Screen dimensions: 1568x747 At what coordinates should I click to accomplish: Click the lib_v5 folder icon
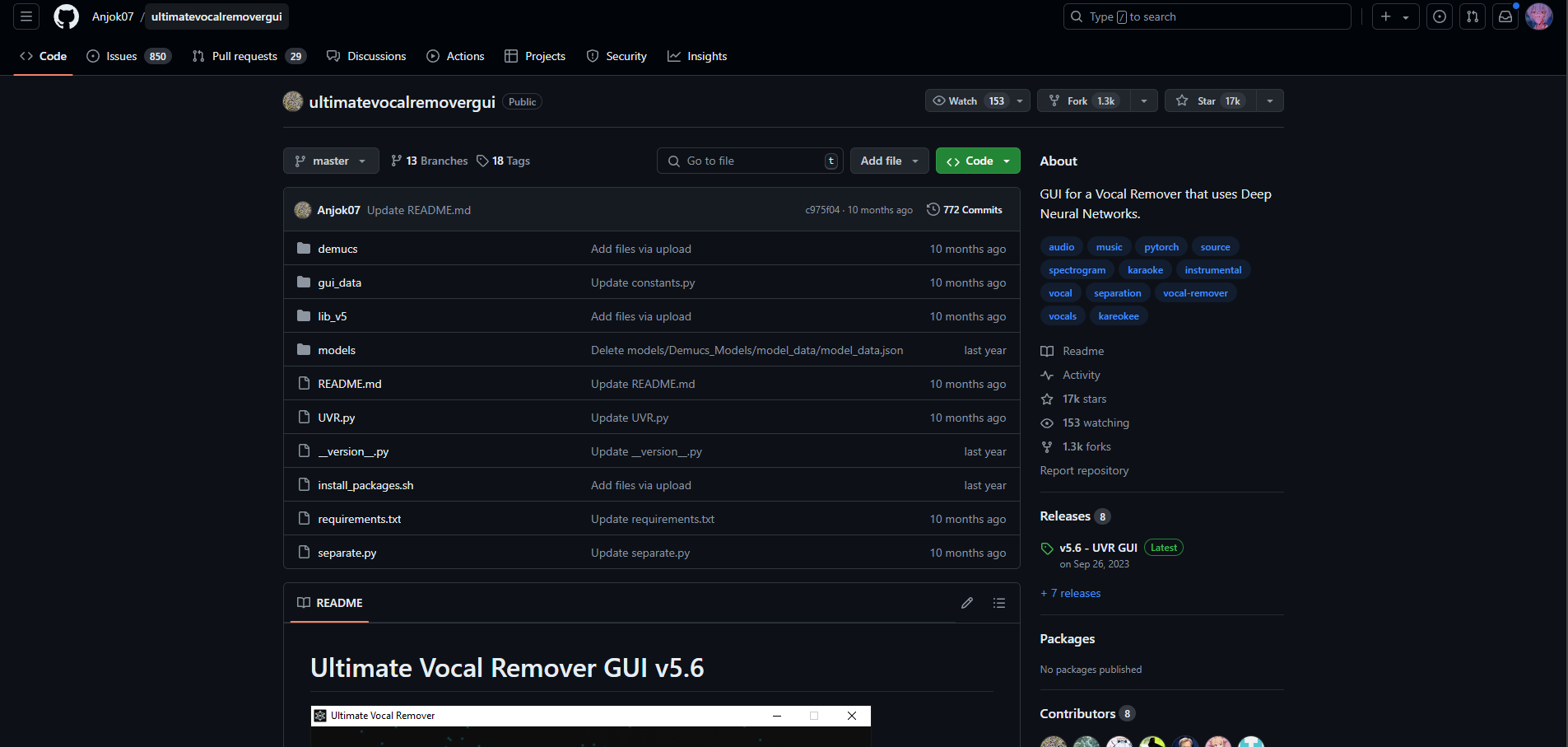(x=304, y=315)
